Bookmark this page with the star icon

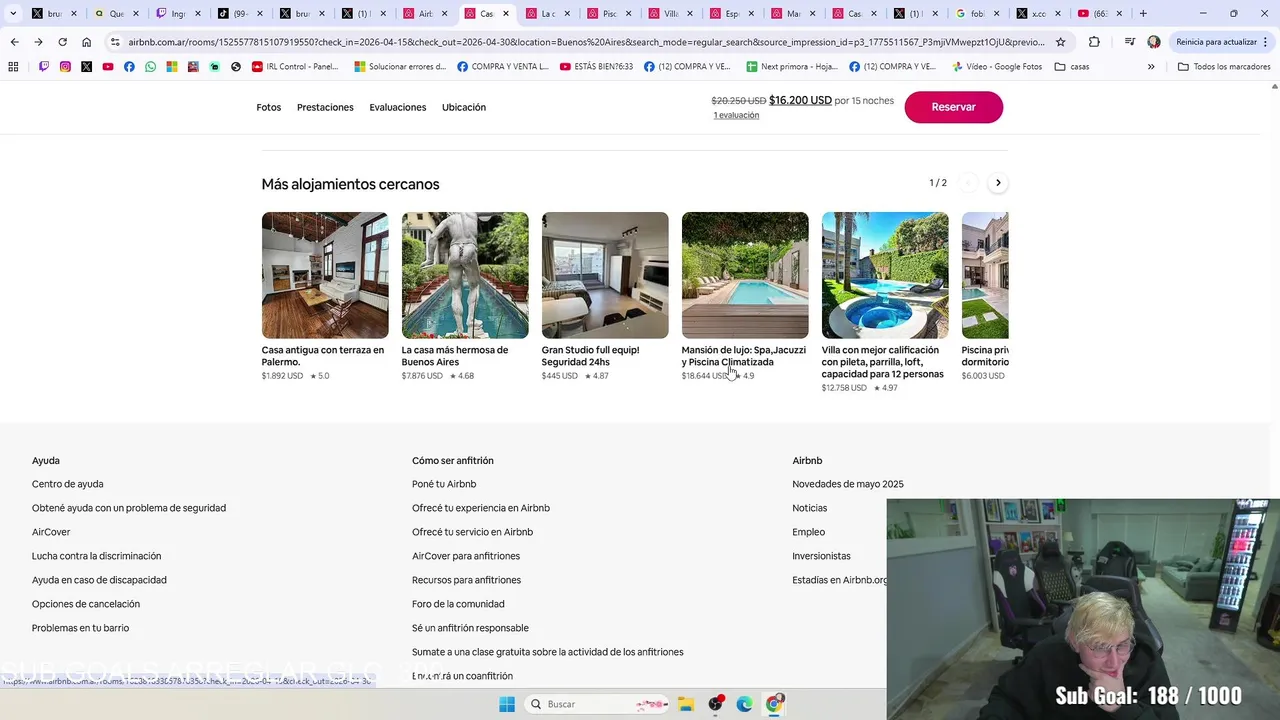click(x=1061, y=42)
